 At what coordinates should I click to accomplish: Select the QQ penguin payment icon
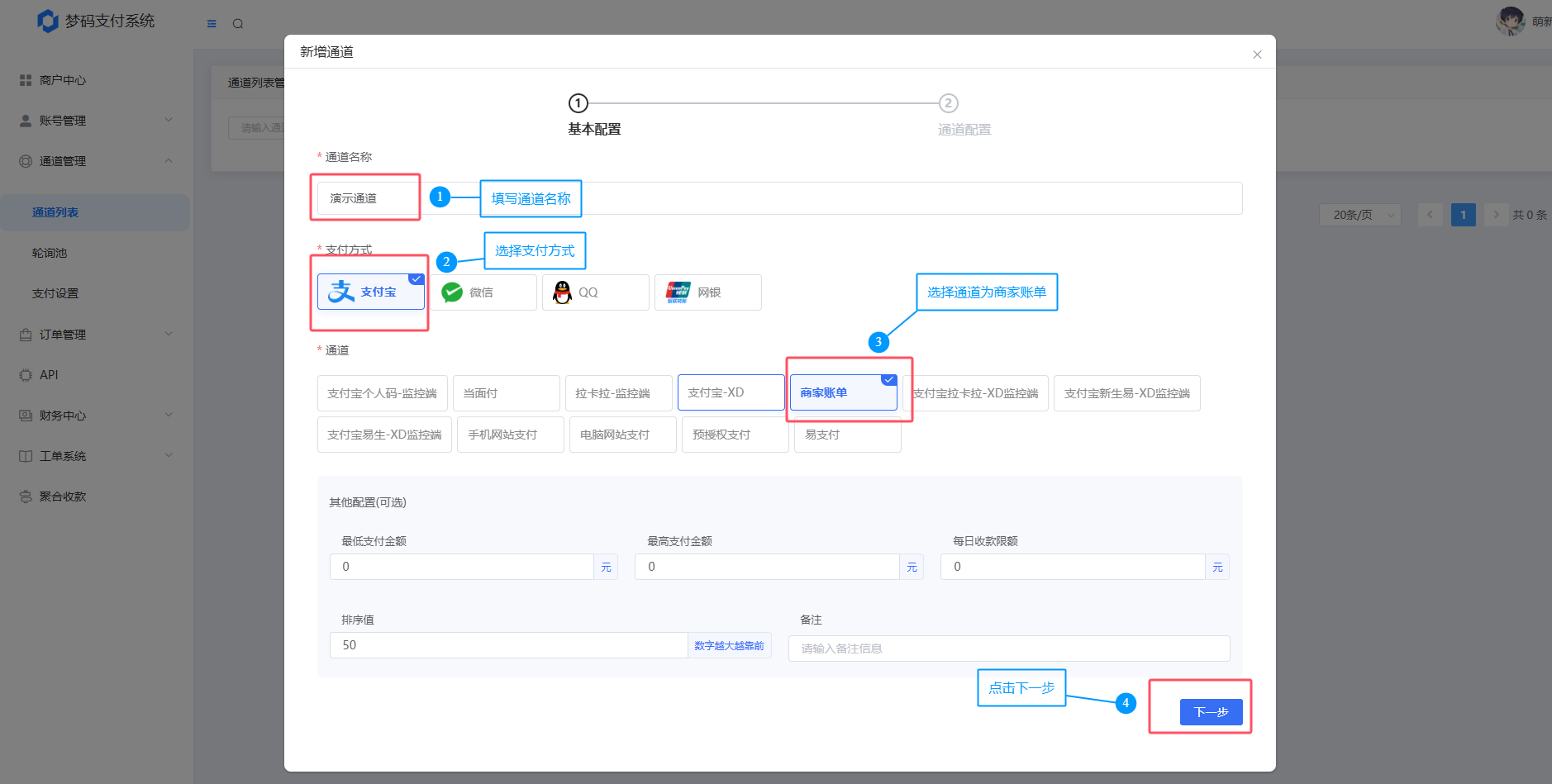[563, 292]
